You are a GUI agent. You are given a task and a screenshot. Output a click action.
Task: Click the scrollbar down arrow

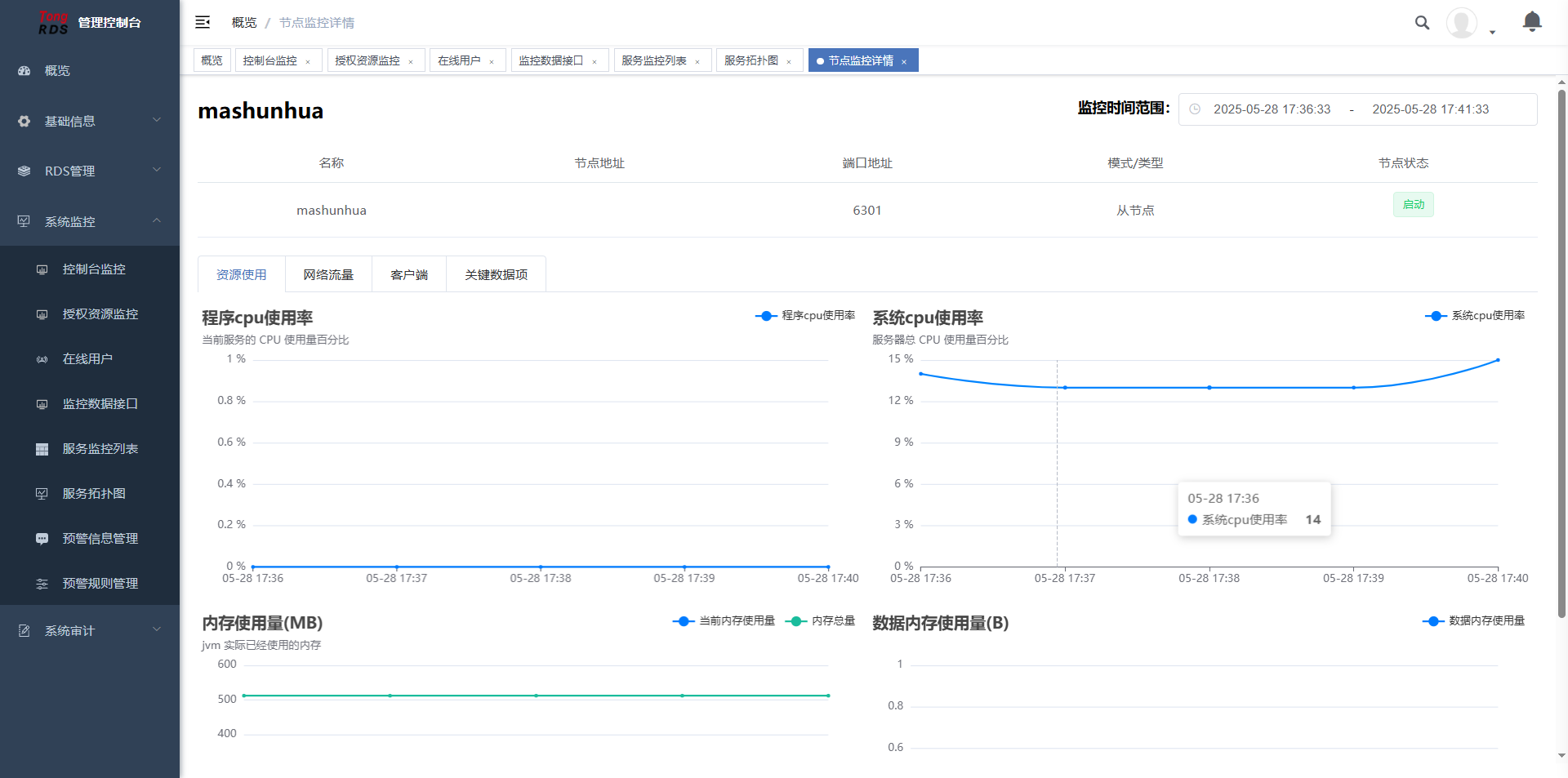point(1561,756)
